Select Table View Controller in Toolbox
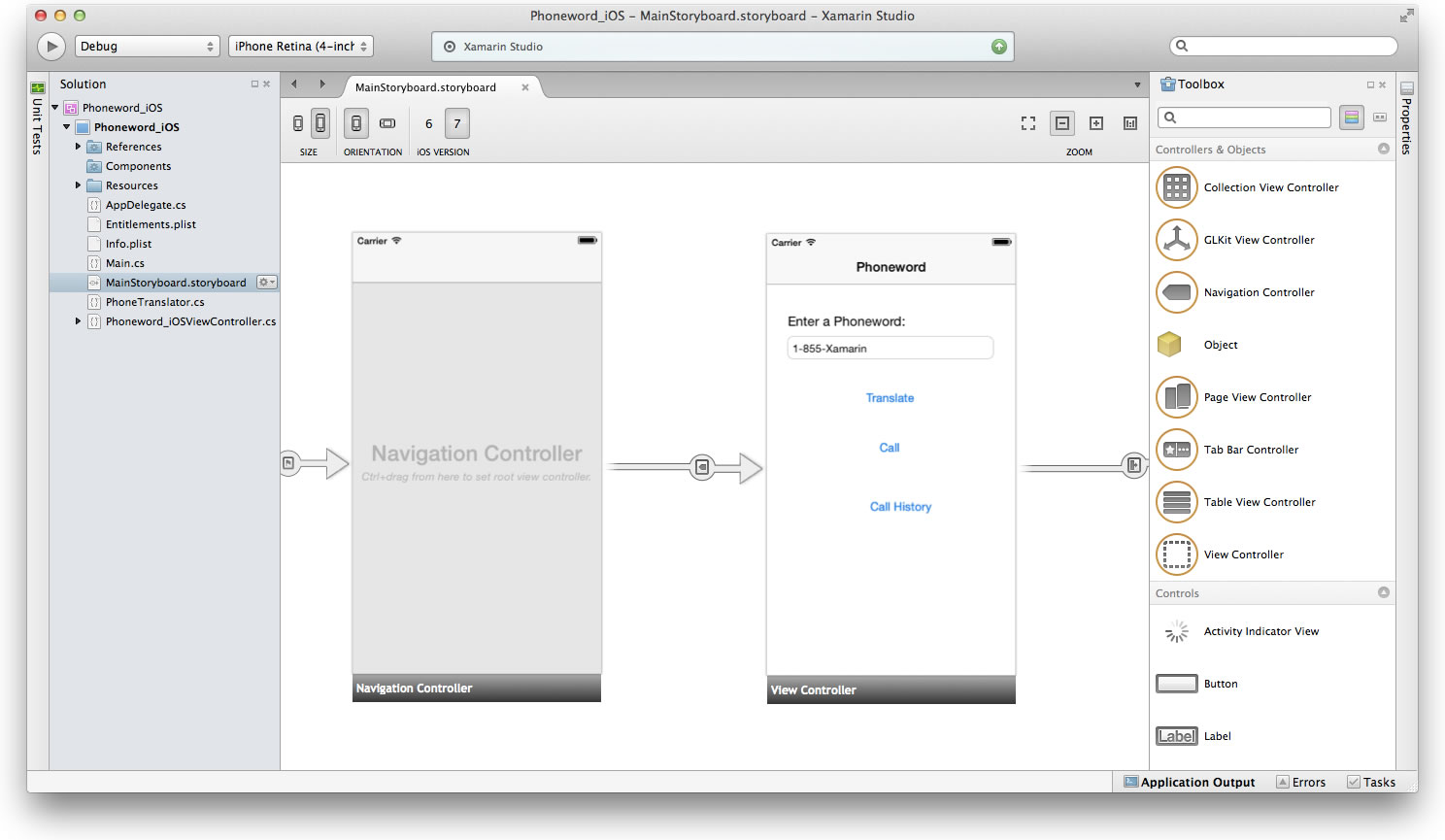Viewport: 1445px width, 840px height. coord(1272,502)
